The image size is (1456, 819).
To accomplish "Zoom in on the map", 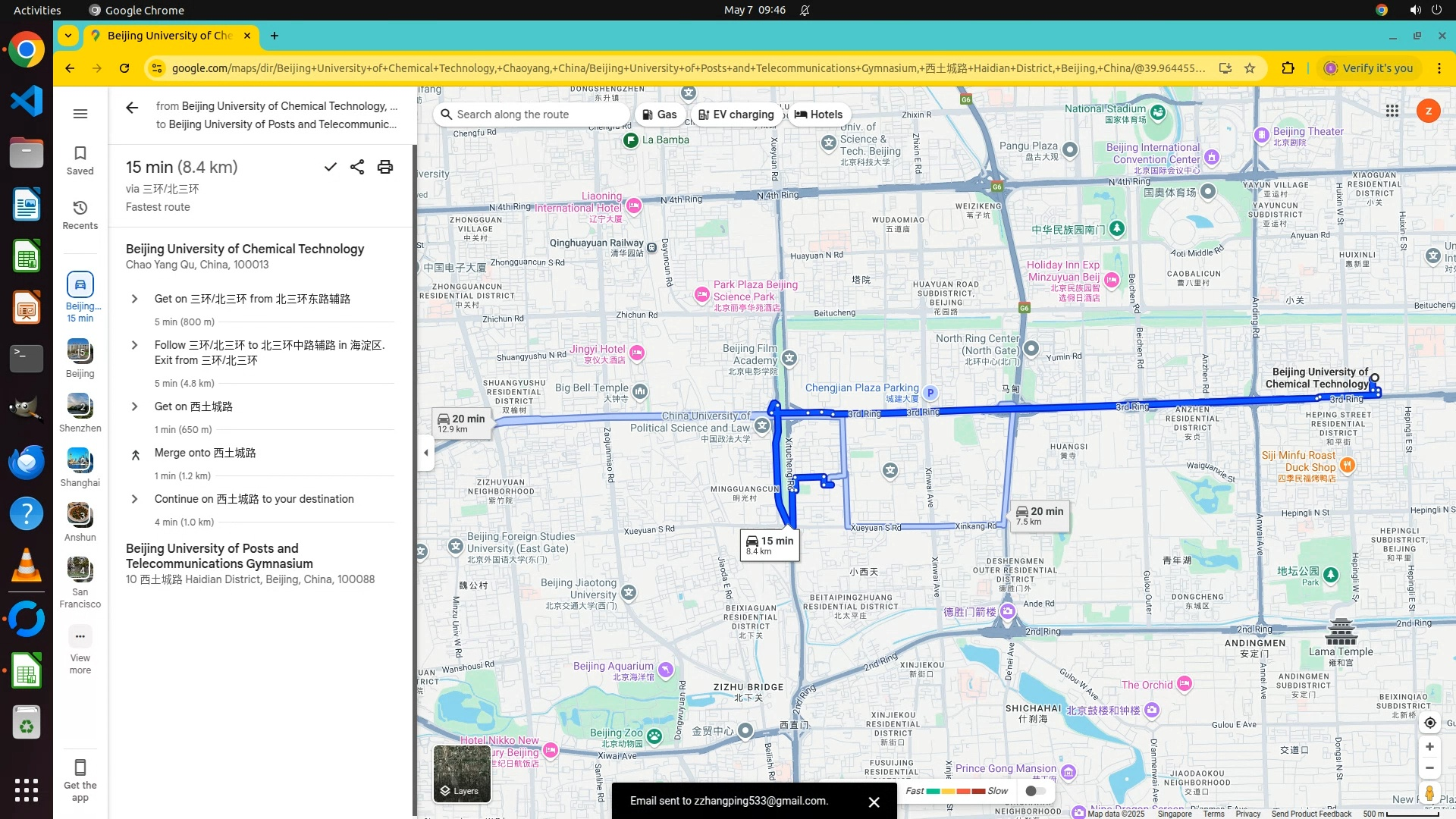I will click(1429, 747).
